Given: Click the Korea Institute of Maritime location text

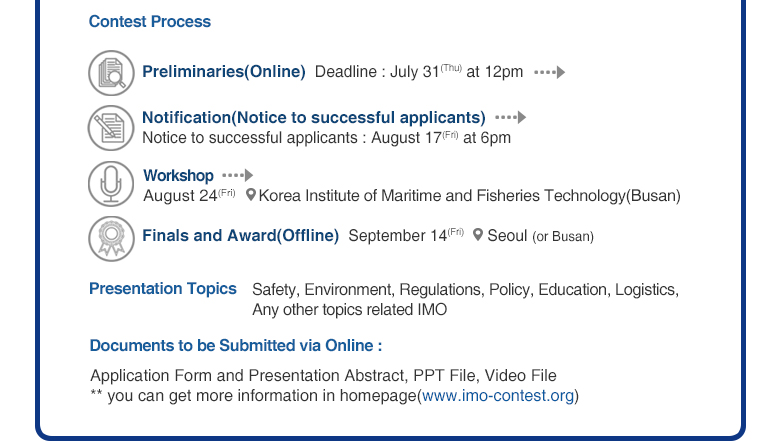Looking at the screenshot, I should point(469,195).
